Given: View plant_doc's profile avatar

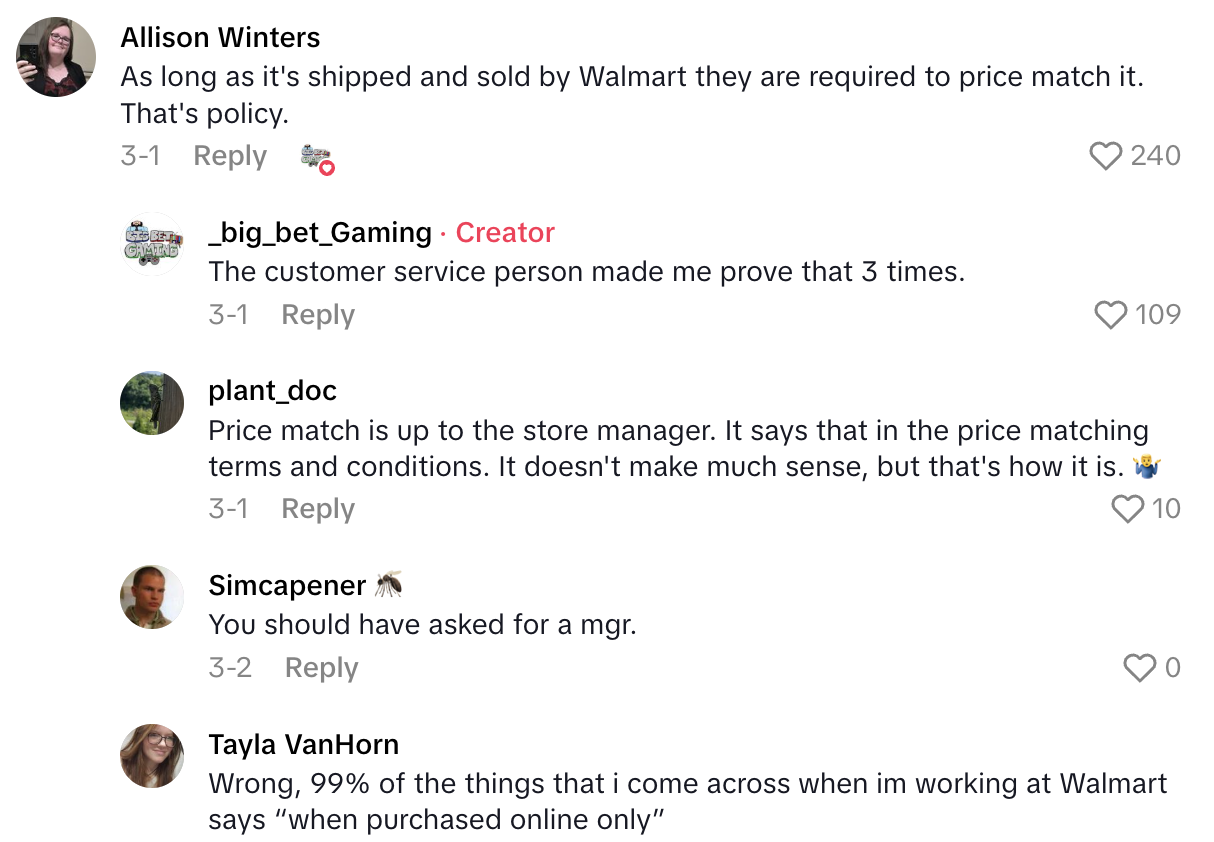Looking at the screenshot, I should 152,403.
